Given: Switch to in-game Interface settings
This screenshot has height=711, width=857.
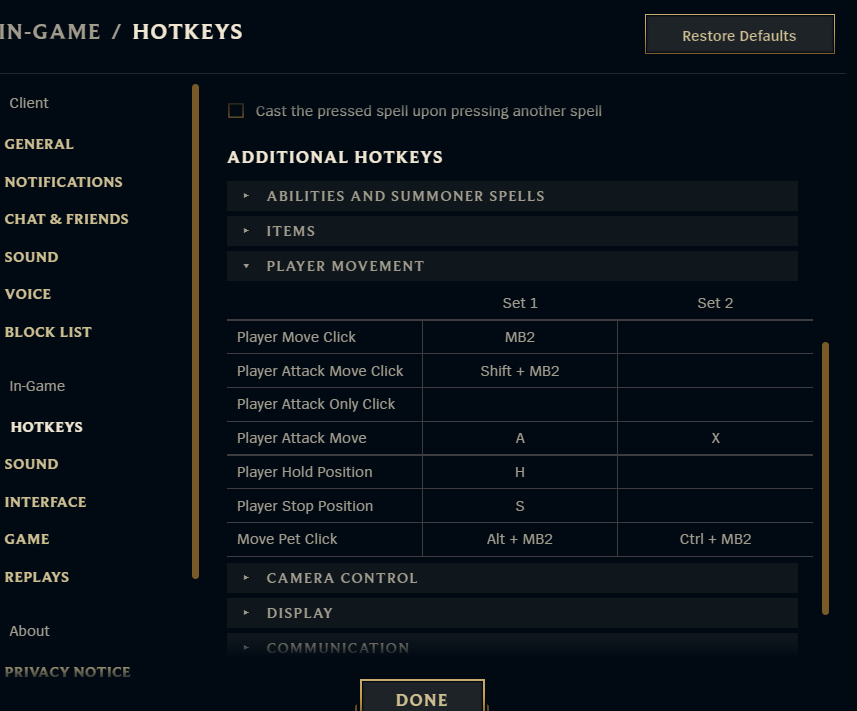Looking at the screenshot, I should [x=45, y=502].
